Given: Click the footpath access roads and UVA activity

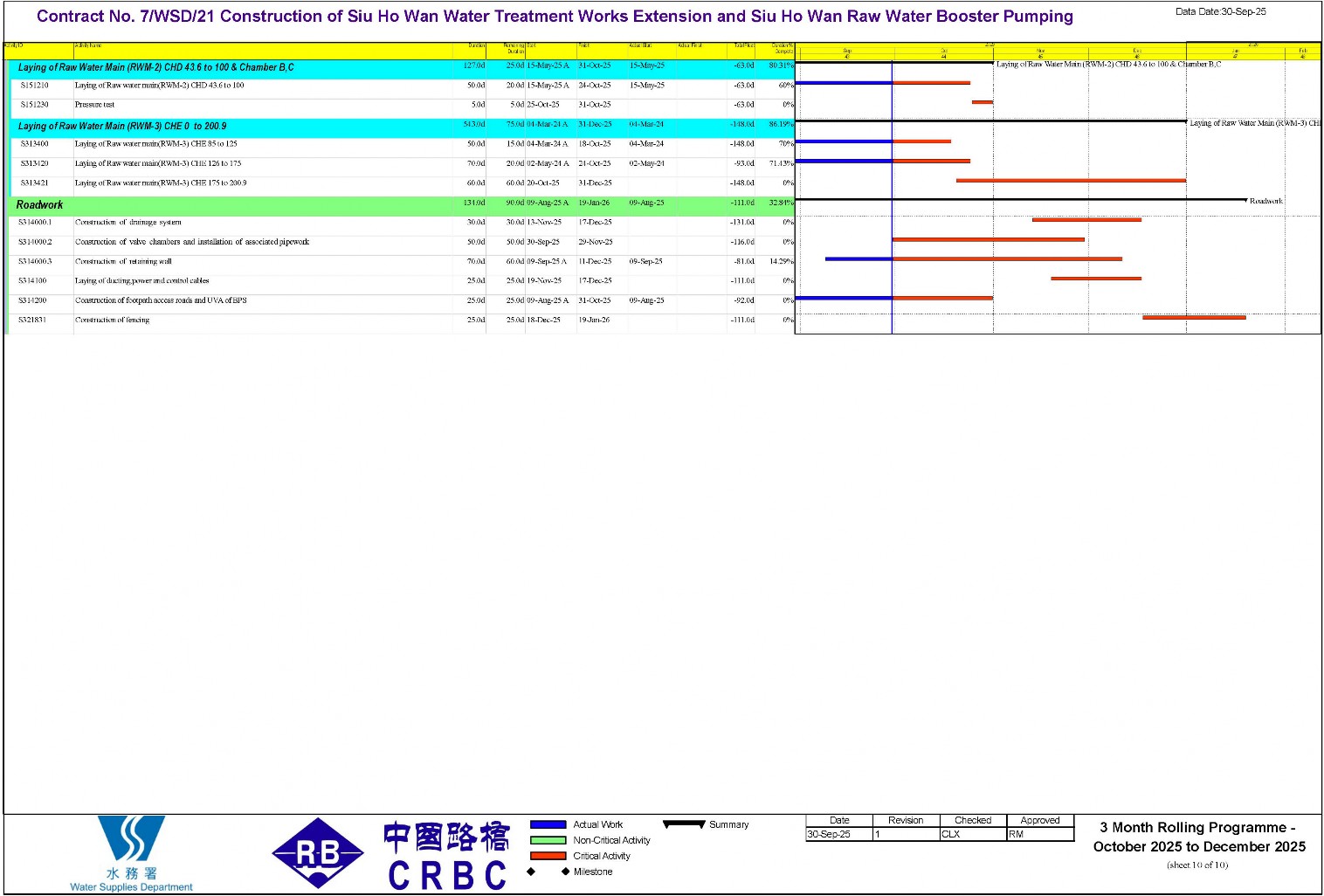Looking at the screenshot, I should (161, 300).
